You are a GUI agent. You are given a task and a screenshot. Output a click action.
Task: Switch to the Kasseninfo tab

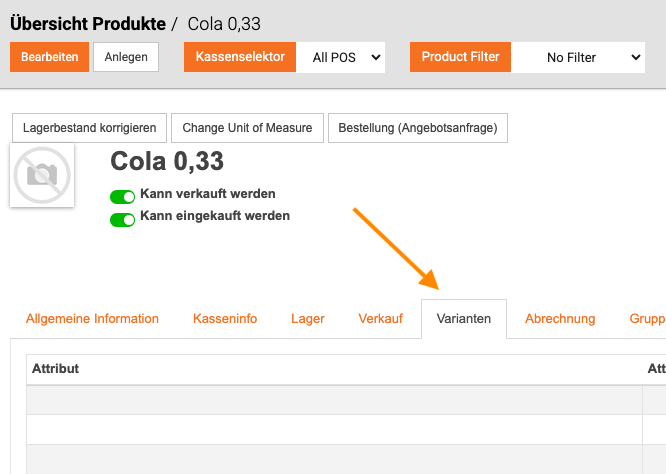[x=225, y=319]
